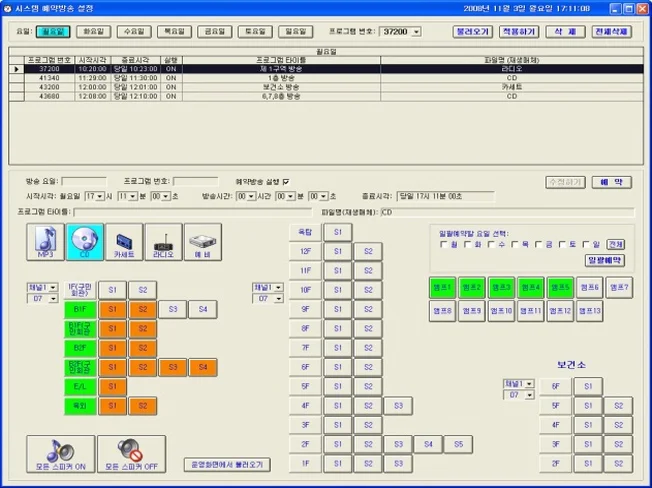652x488 pixels.
Task: Click the 파일명(재생매체) field showing CD
Action: click(x=508, y=212)
